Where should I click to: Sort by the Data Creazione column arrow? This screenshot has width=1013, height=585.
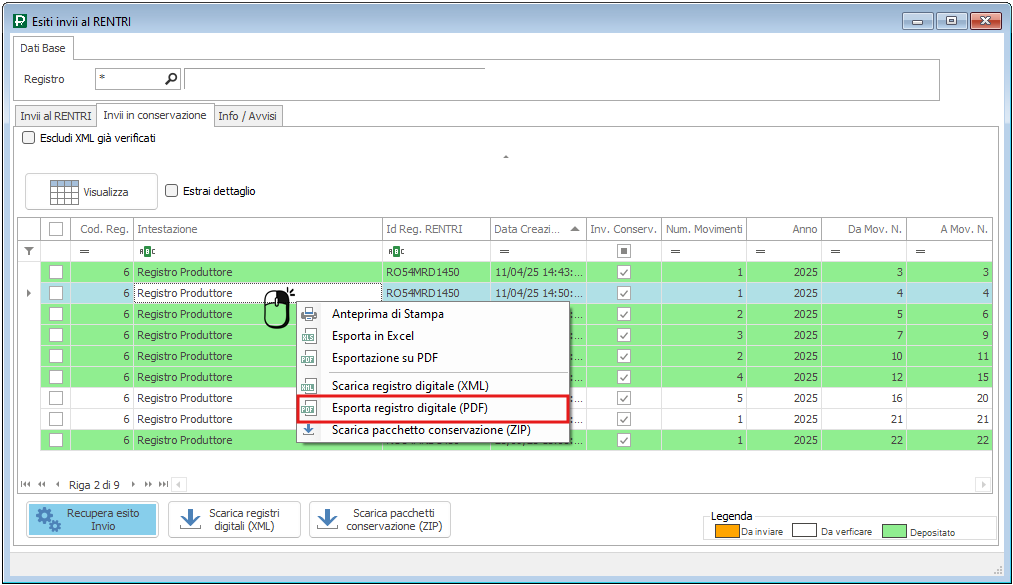pyautogui.click(x=575, y=229)
